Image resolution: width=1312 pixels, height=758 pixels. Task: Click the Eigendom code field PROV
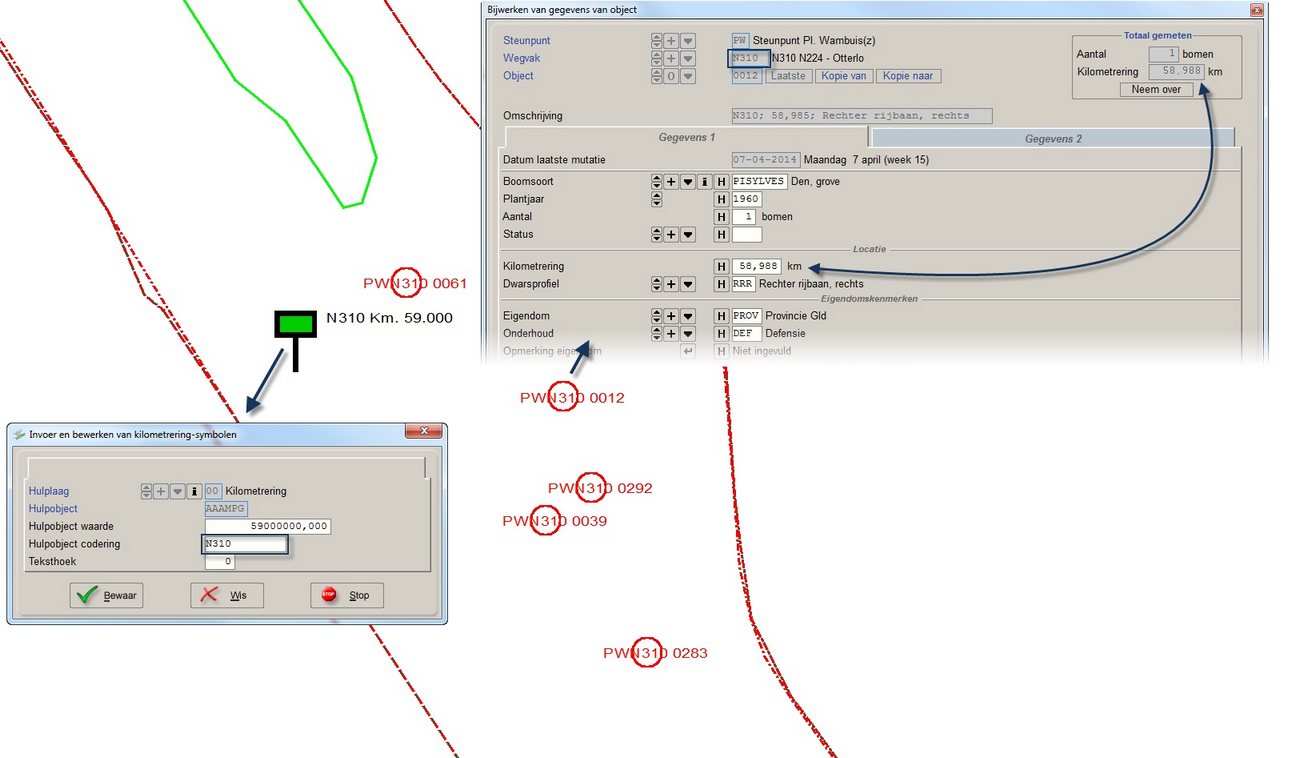coord(747,316)
